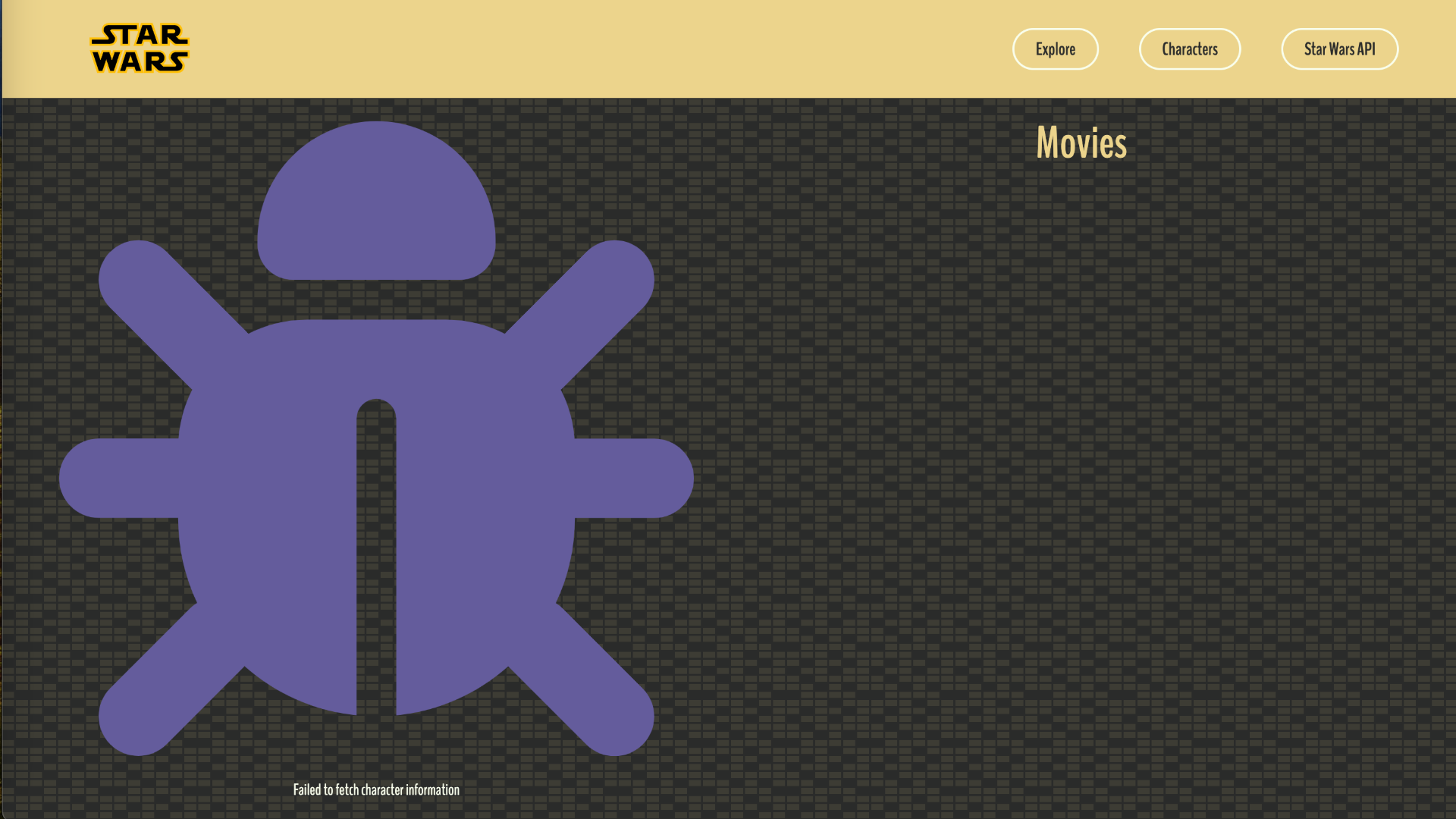The image size is (1456, 819).
Task: Open the Explore page
Action: click(x=1055, y=49)
